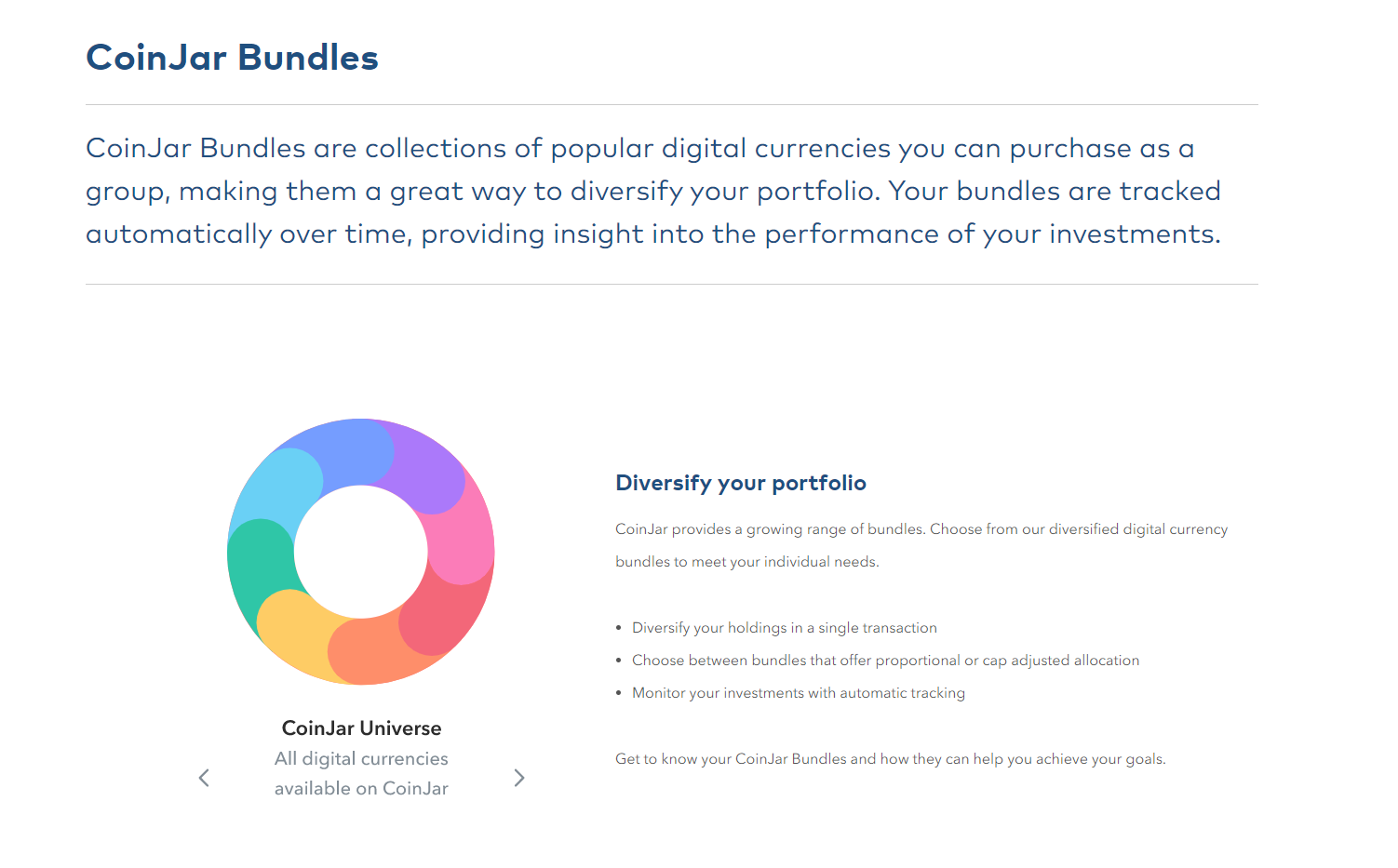Click the 'Monitor your investments' bullet
1398x868 pixels.
799,693
